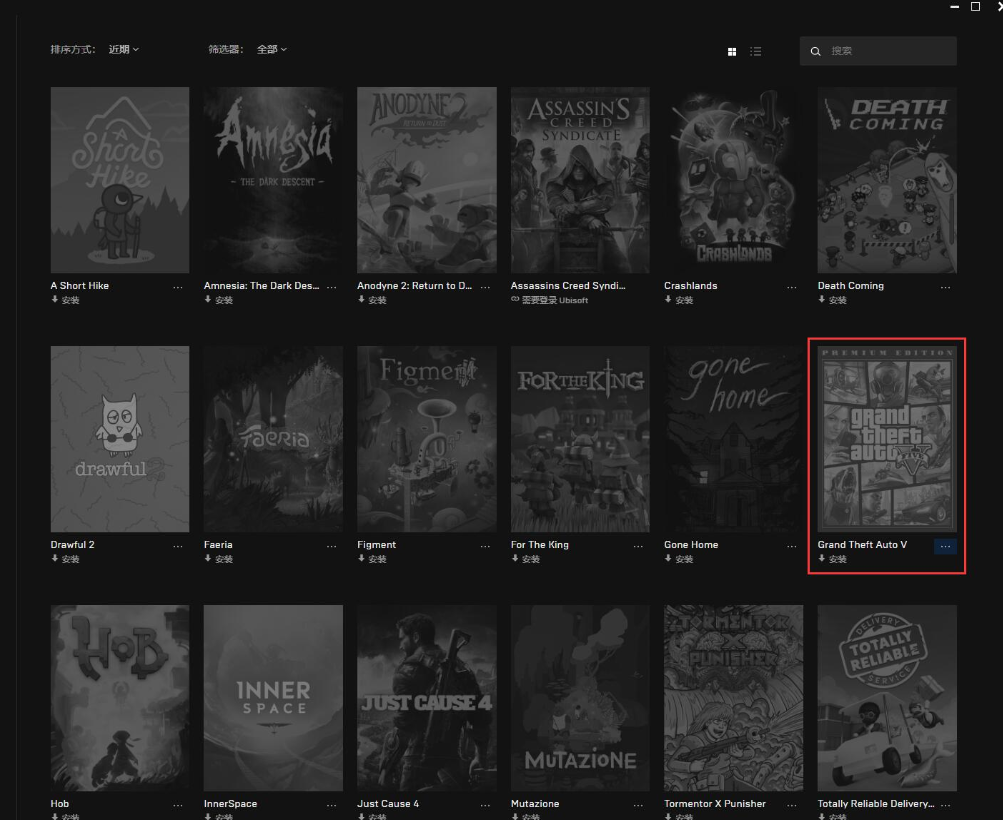This screenshot has width=1003, height=820.
Task: Select the A Short Hike cover art
Action: 120,180
